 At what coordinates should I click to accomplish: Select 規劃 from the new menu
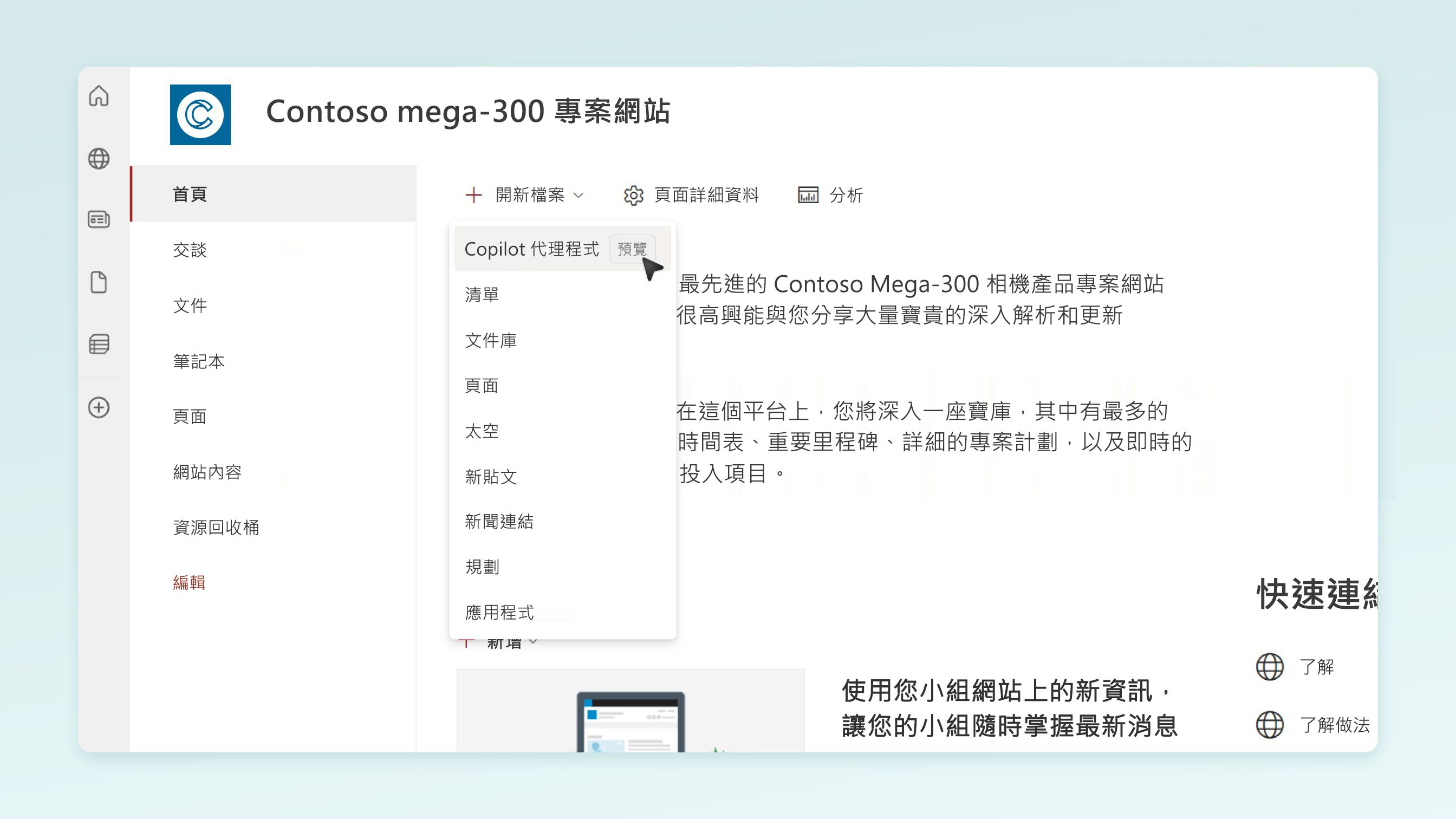[x=562, y=567]
